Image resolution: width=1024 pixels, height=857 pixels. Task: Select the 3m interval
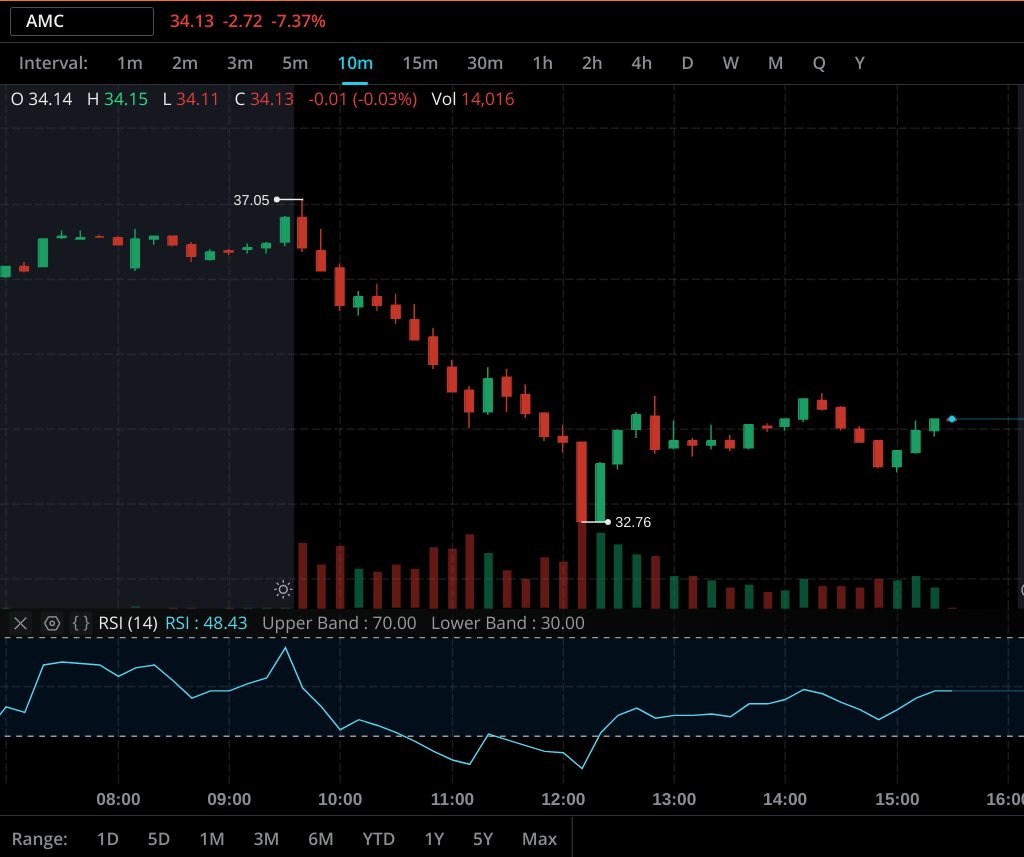[x=240, y=63]
